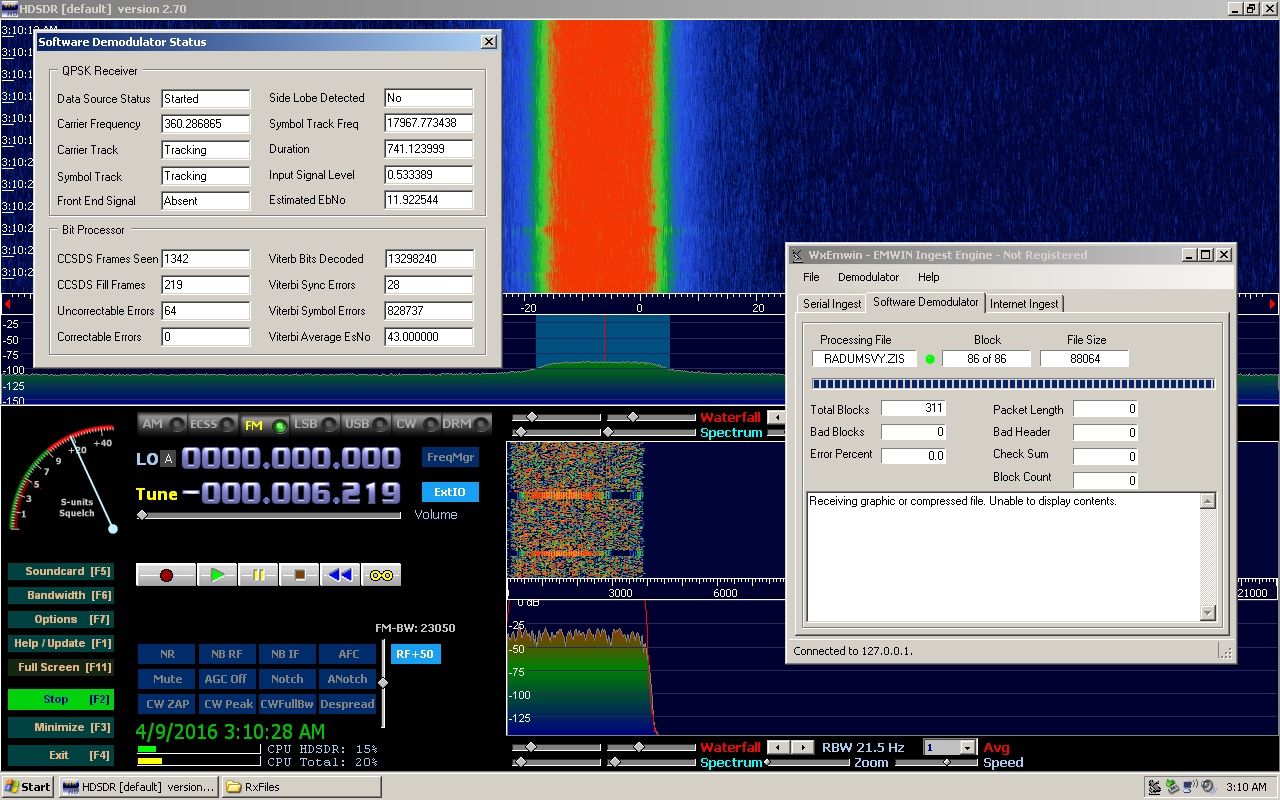Toggle the AGC Off button
Viewport: 1280px width, 800px height.
click(x=227, y=679)
